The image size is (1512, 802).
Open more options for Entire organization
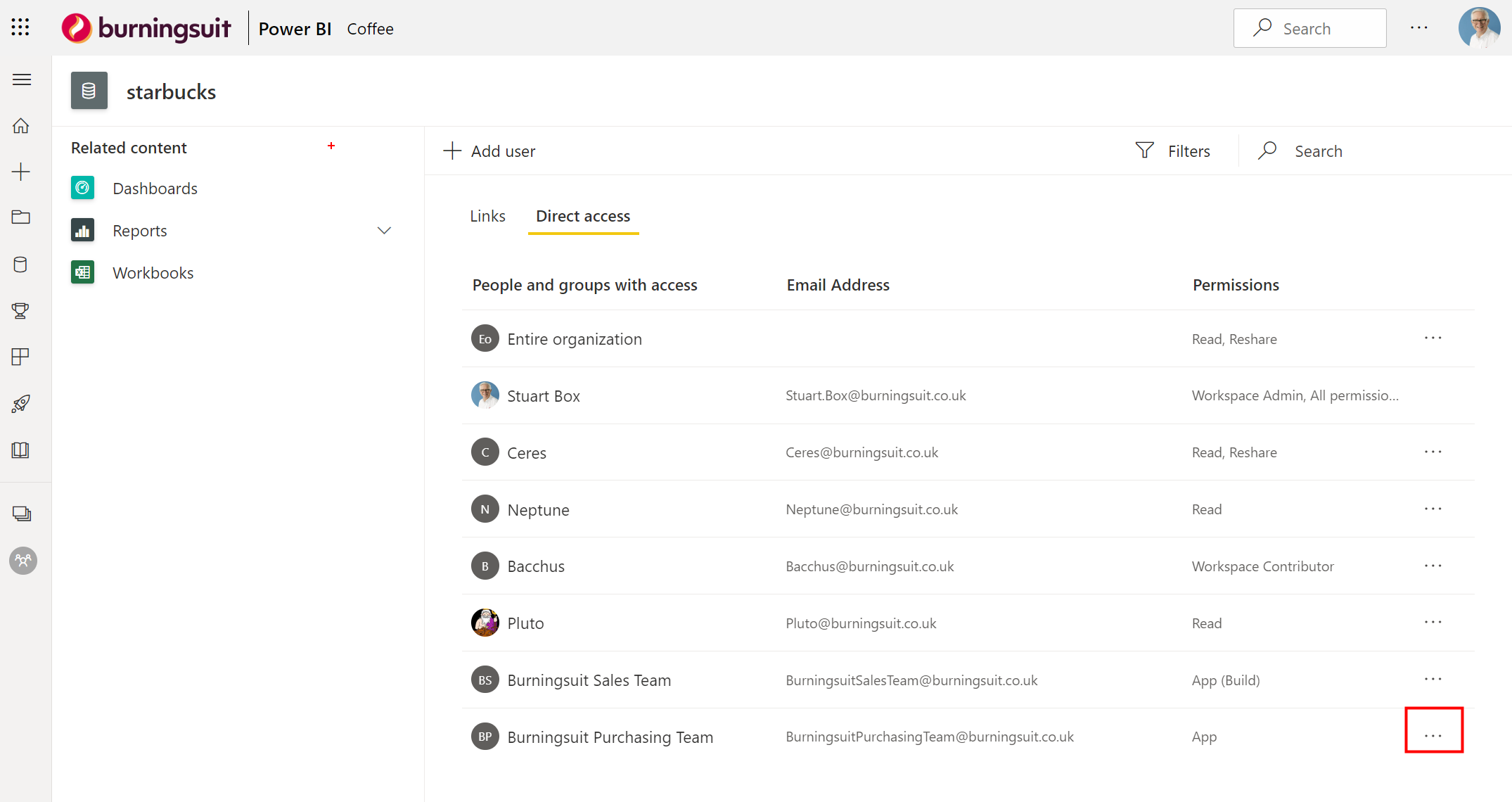tap(1433, 338)
